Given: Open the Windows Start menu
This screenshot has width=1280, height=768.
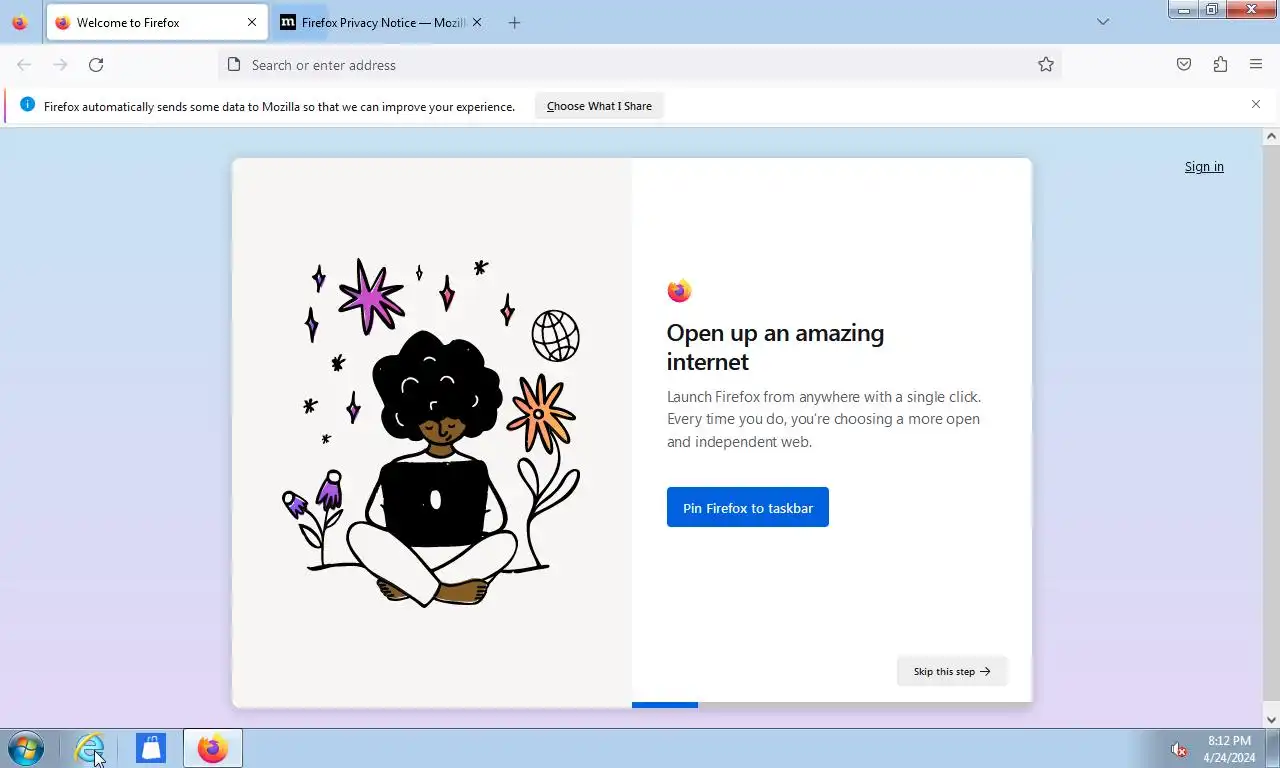Looking at the screenshot, I should 25,748.
